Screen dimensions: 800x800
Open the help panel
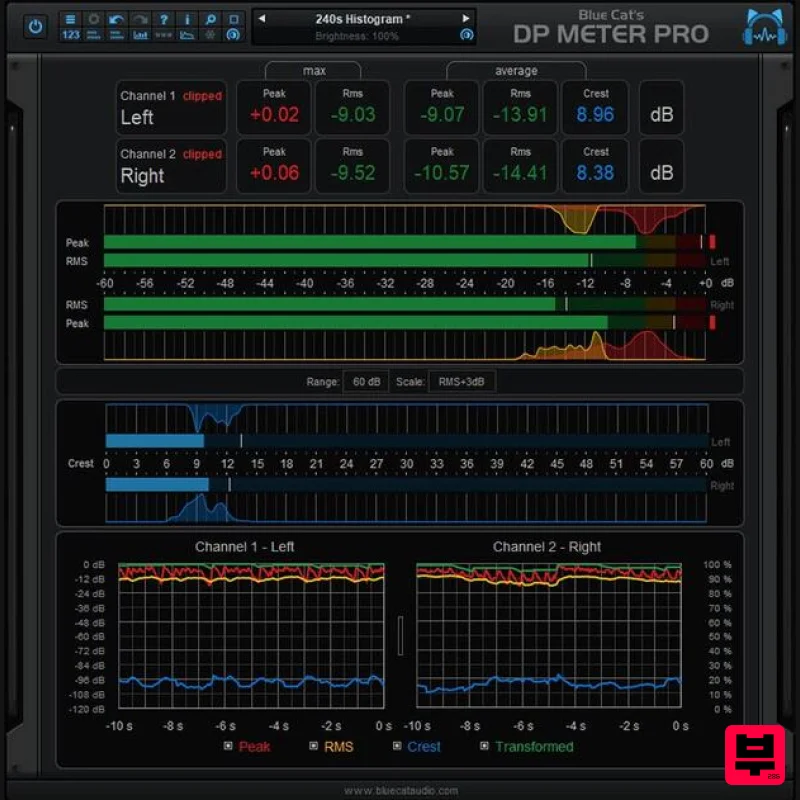164,17
